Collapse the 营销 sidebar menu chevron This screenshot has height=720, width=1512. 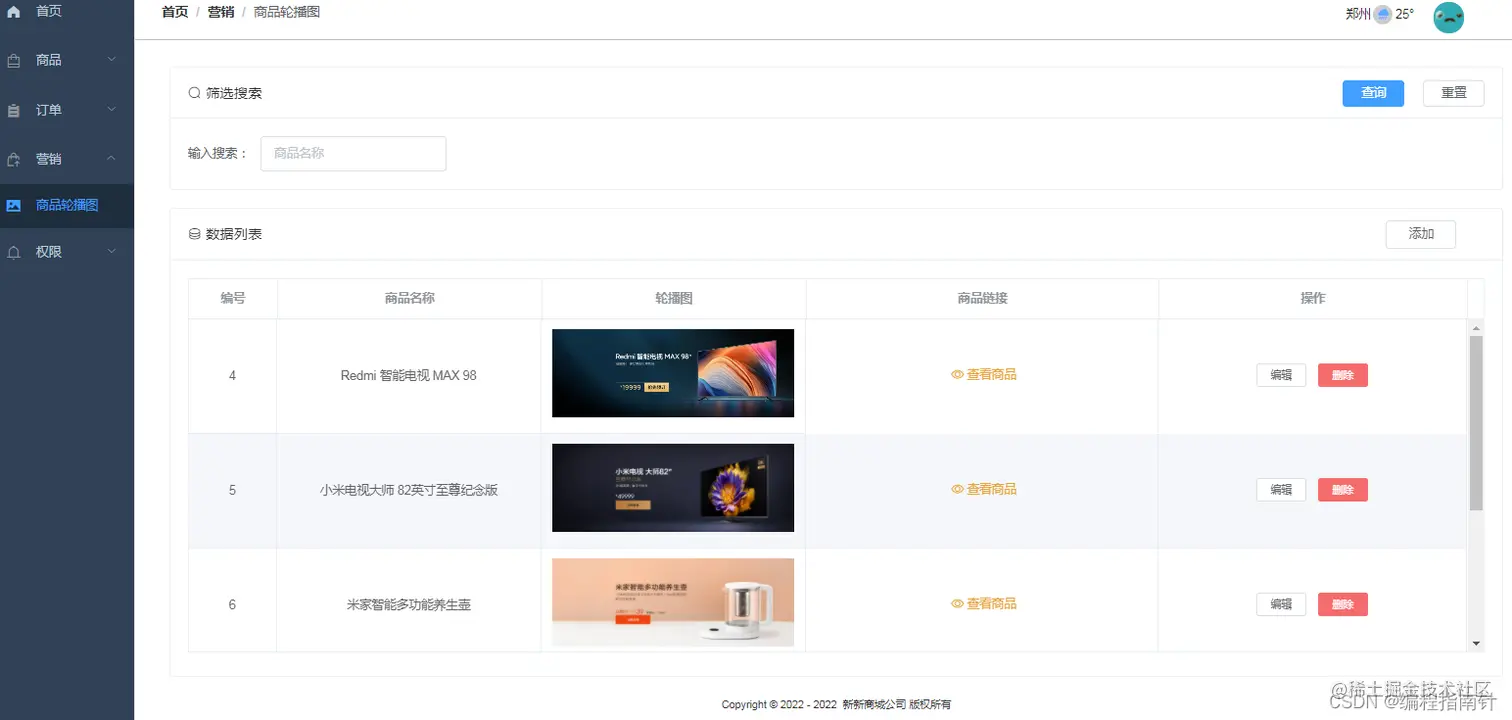pyautogui.click(x=111, y=159)
